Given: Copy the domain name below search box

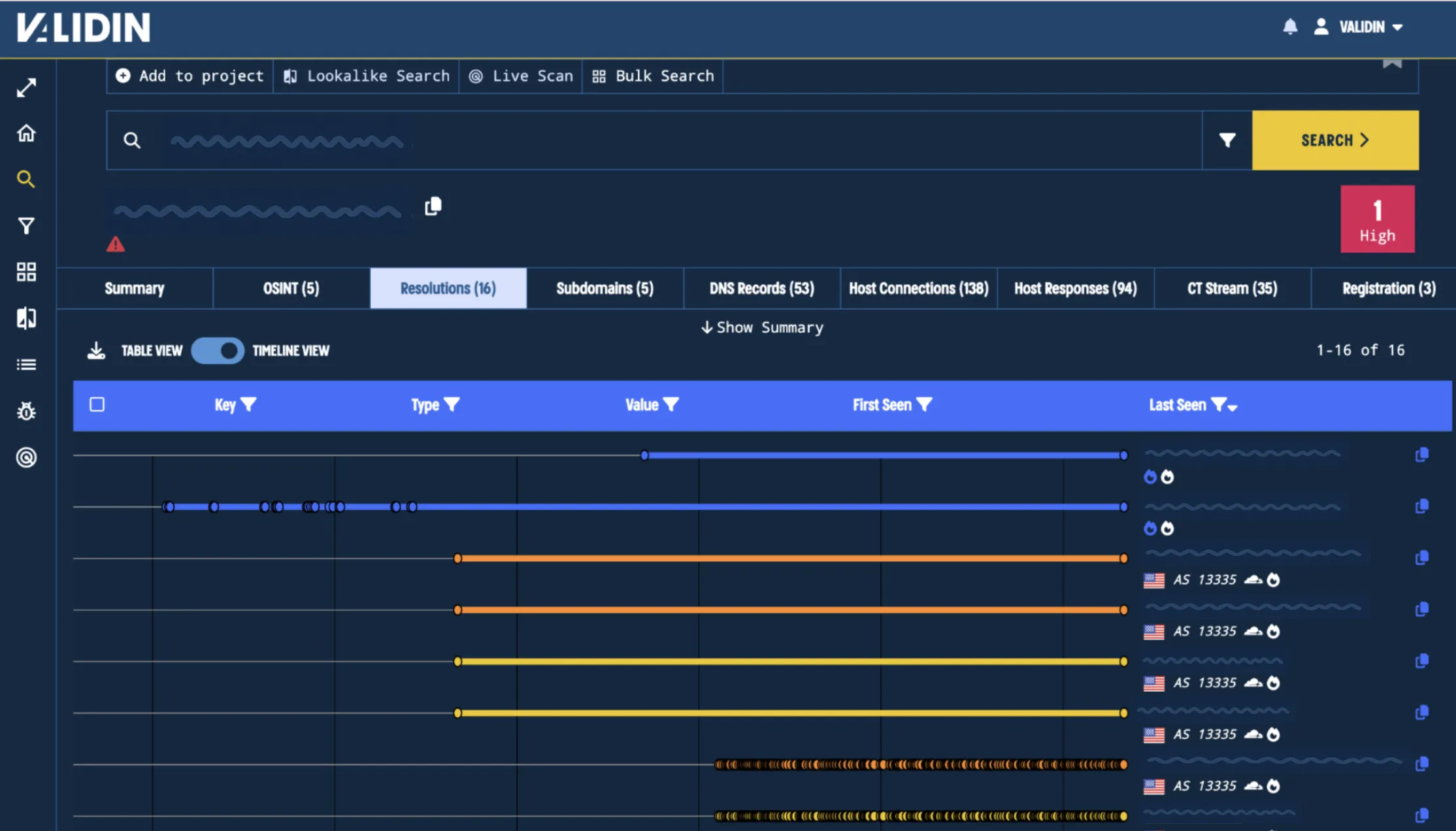Looking at the screenshot, I should pos(433,206).
